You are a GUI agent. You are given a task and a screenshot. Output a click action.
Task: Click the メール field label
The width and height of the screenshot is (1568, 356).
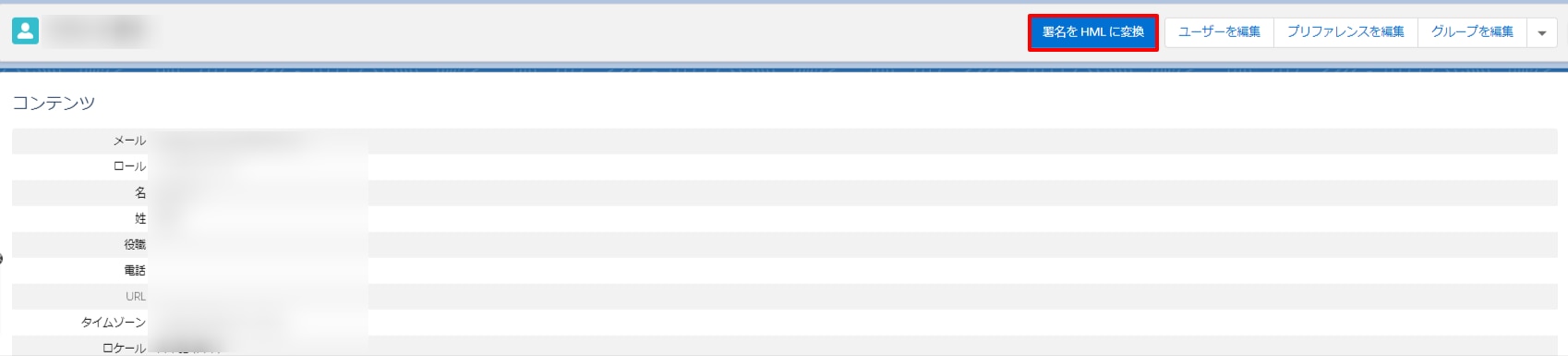[x=129, y=141]
